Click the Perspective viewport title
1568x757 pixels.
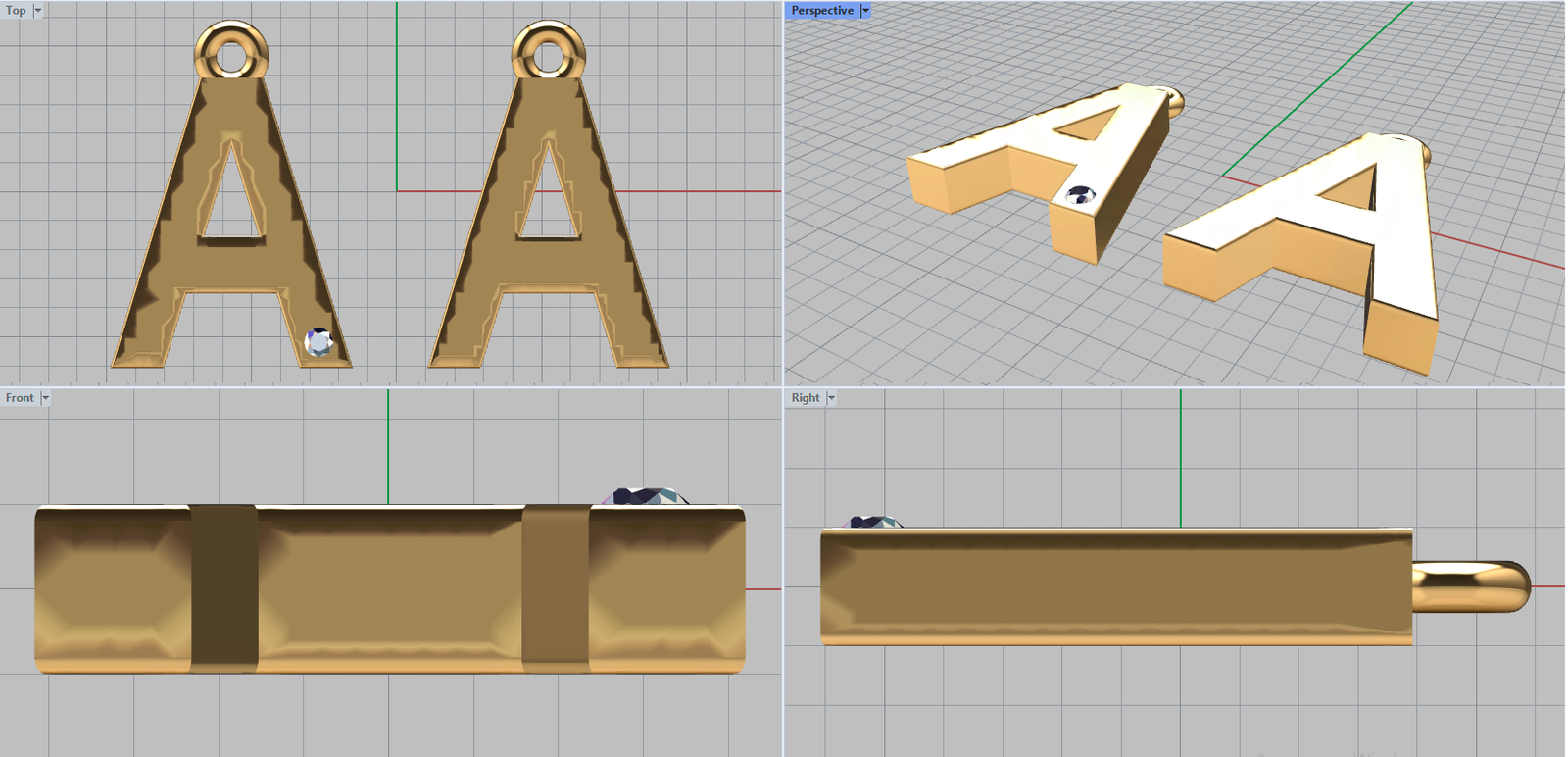821,11
